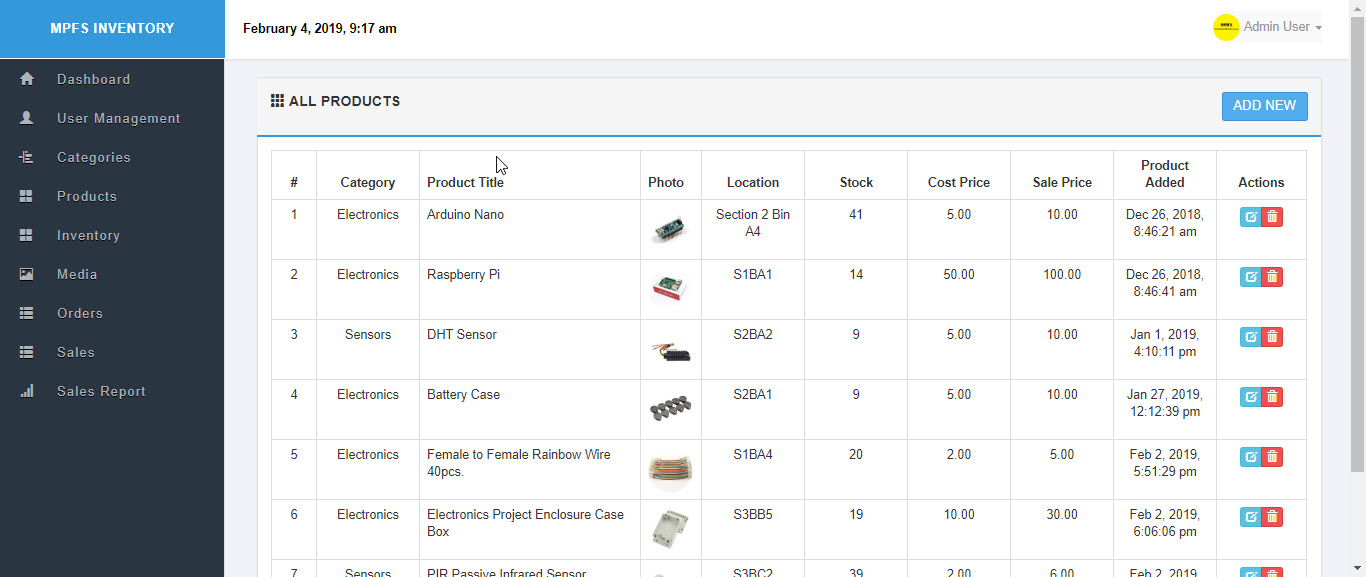Click the Sales Report chart icon
This screenshot has width=1366, height=577.
pos(27,391)
